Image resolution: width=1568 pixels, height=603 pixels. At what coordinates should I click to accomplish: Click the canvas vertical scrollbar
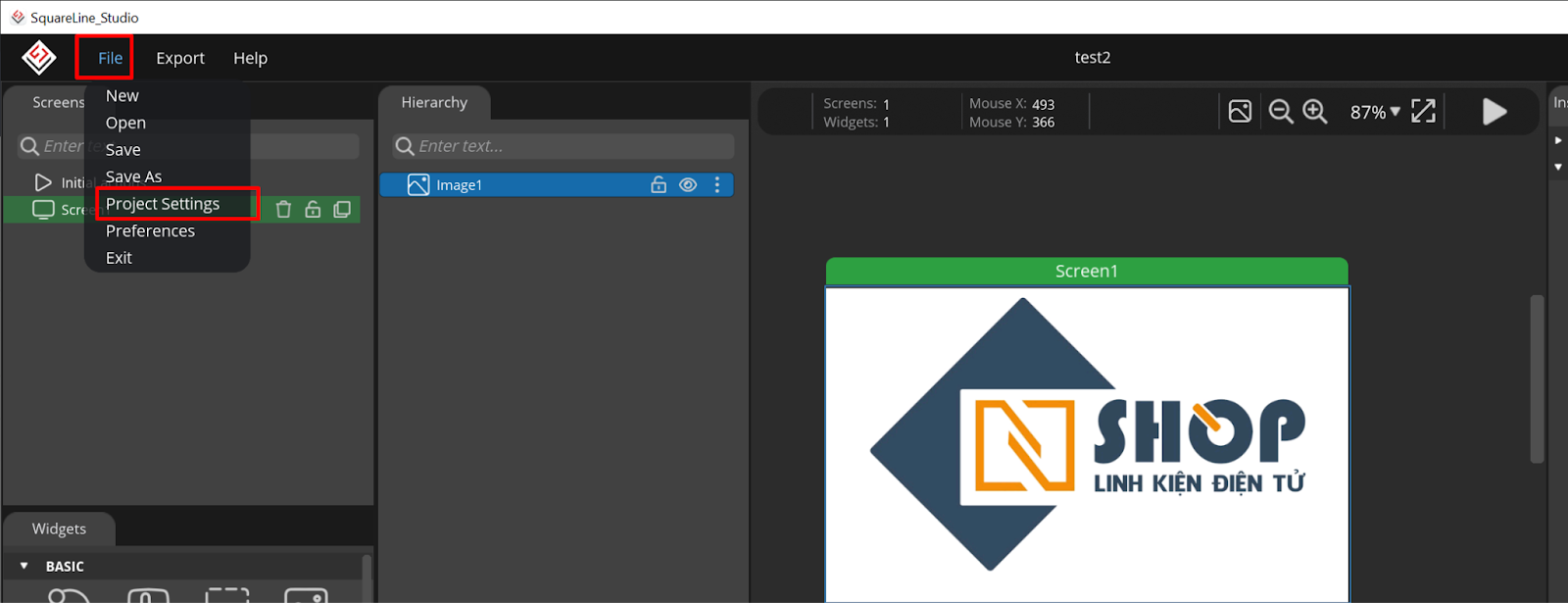coord(1537,378)
